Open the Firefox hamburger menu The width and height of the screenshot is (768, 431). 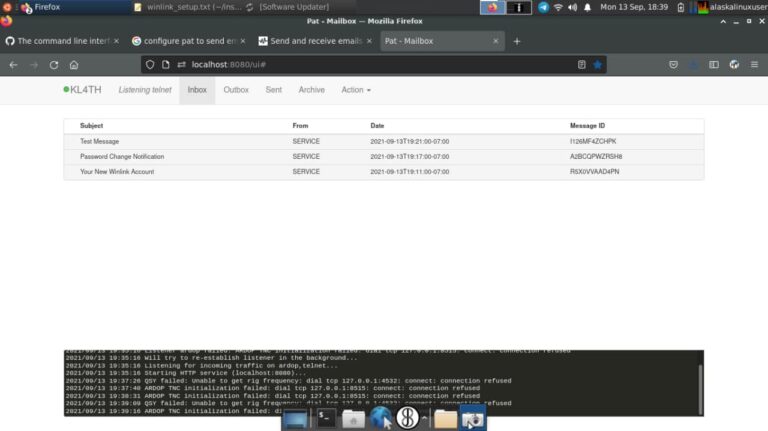click(x=754, y=64)
